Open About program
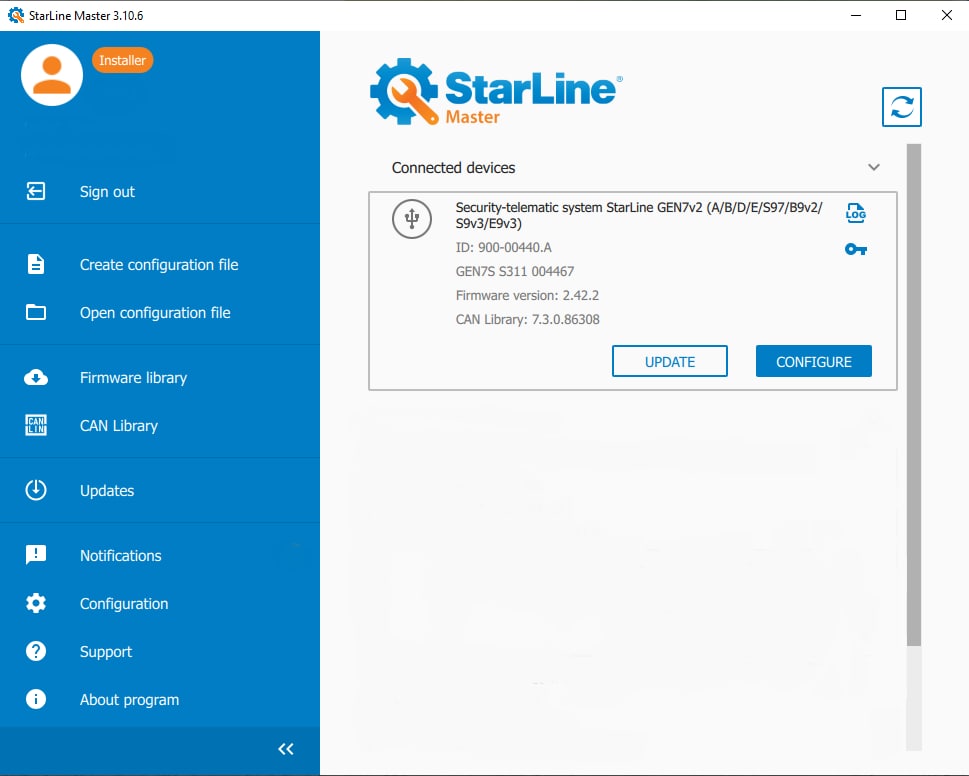 click(129, 700)
